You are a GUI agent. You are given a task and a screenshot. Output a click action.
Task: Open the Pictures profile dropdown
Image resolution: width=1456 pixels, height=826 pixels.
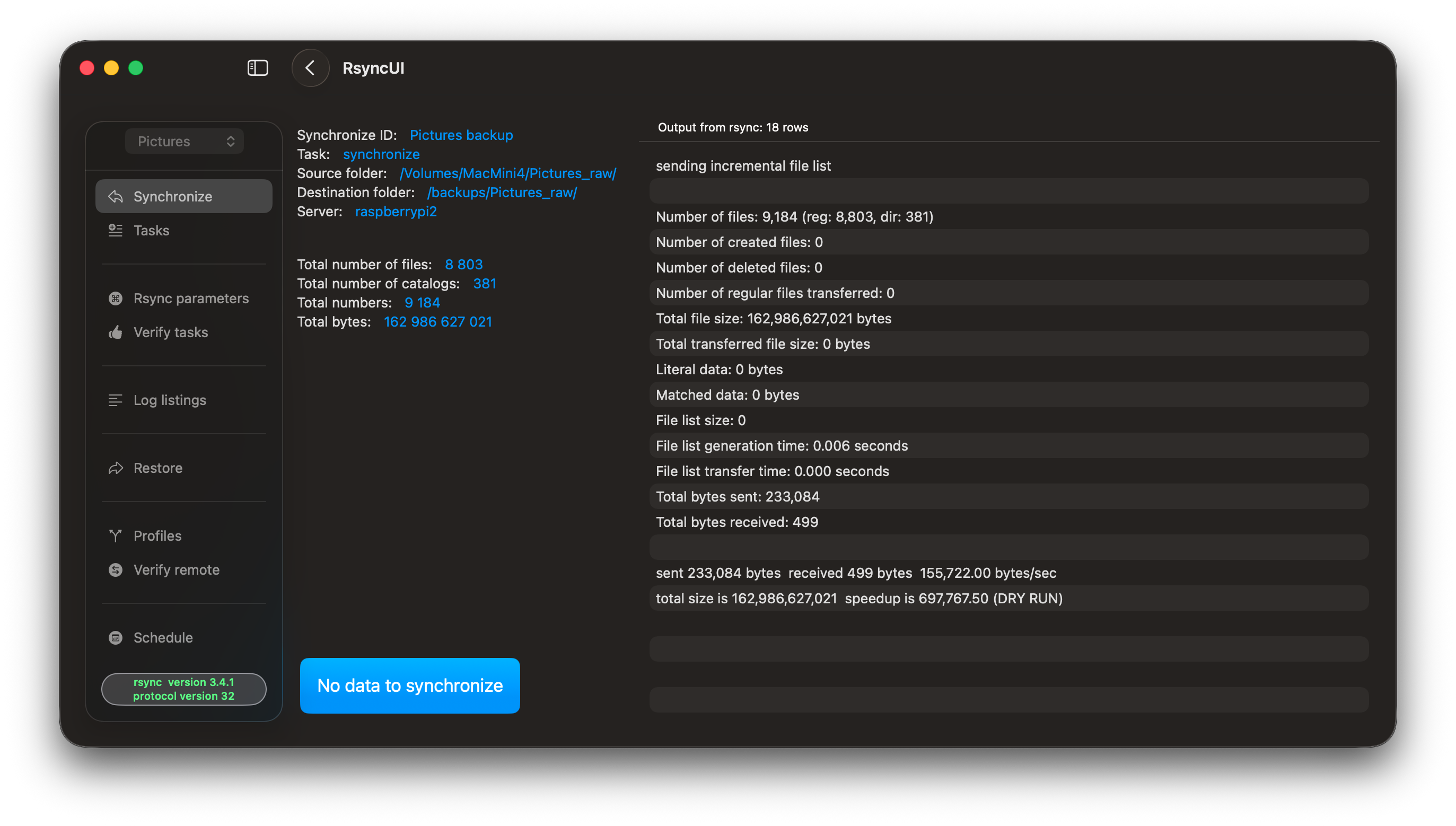[184, 141]
